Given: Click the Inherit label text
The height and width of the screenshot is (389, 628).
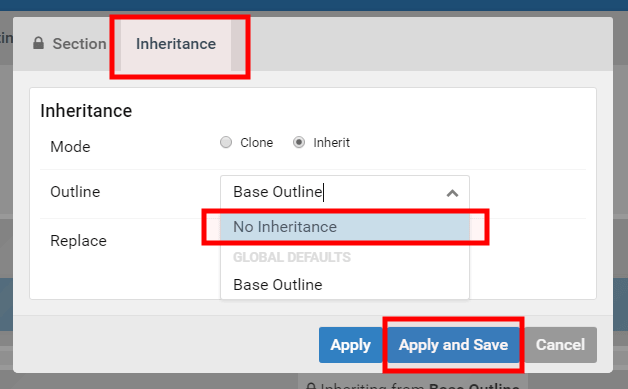Looking at the screenshot, I should (331, 143).
